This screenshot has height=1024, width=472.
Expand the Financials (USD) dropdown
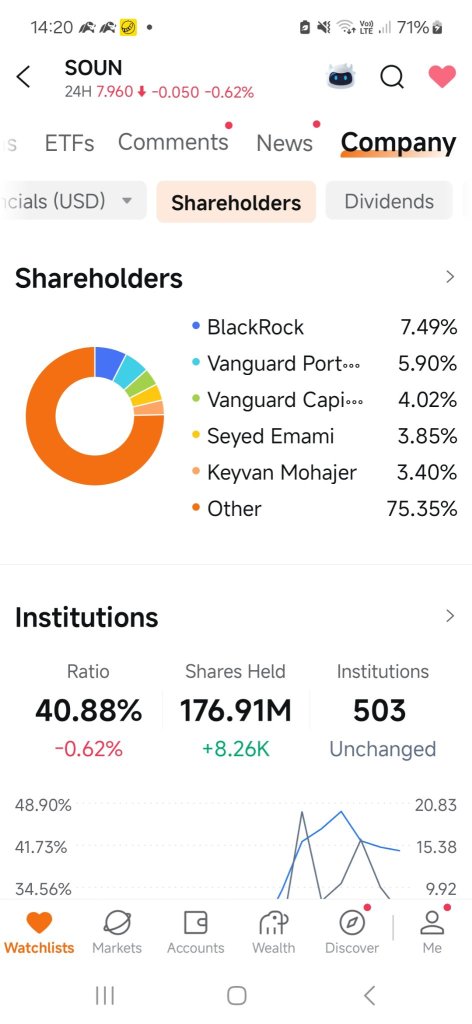(x=72, y=200)
